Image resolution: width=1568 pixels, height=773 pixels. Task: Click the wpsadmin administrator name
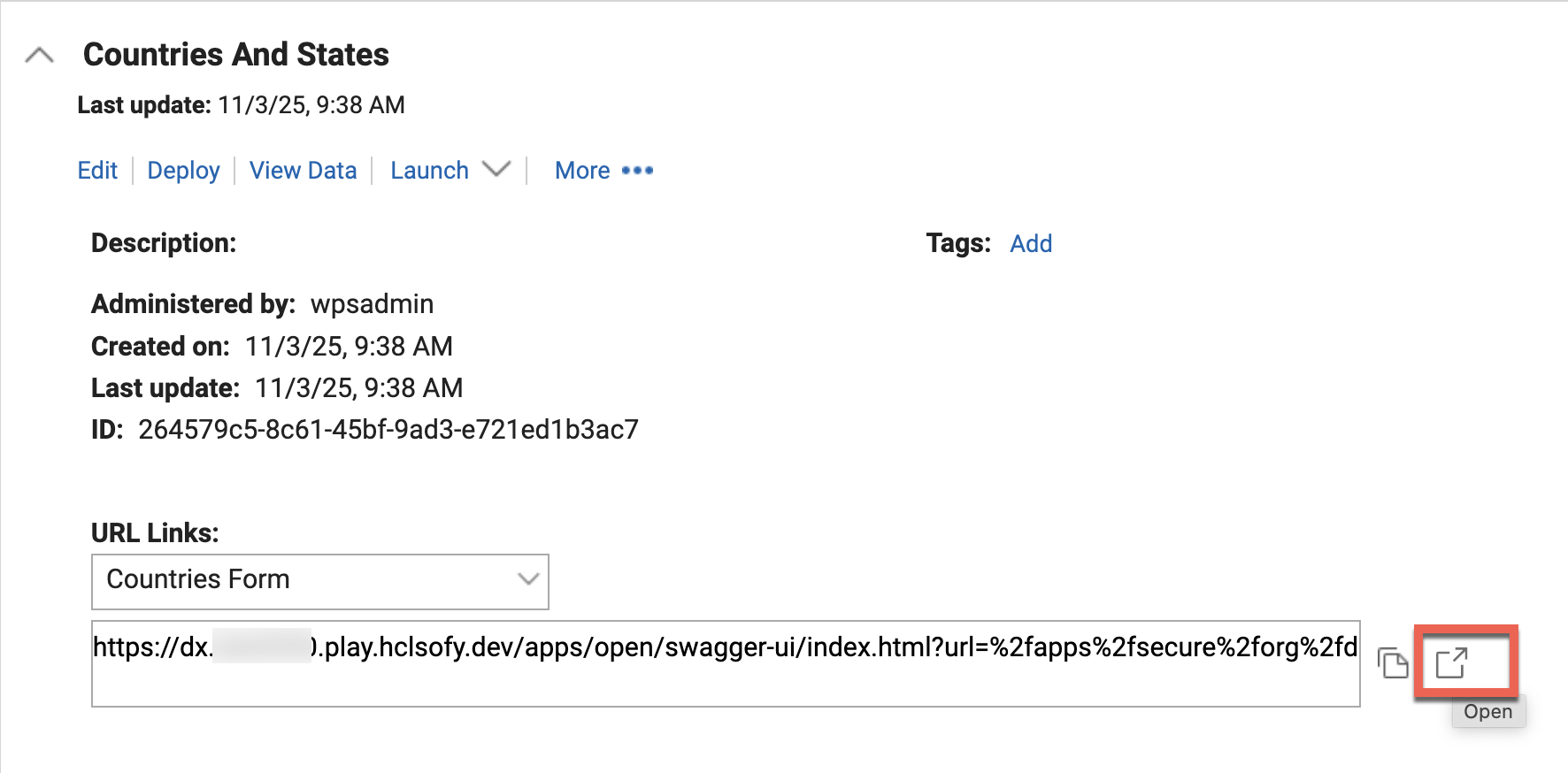pyautogui.click(x=372, y=304)
